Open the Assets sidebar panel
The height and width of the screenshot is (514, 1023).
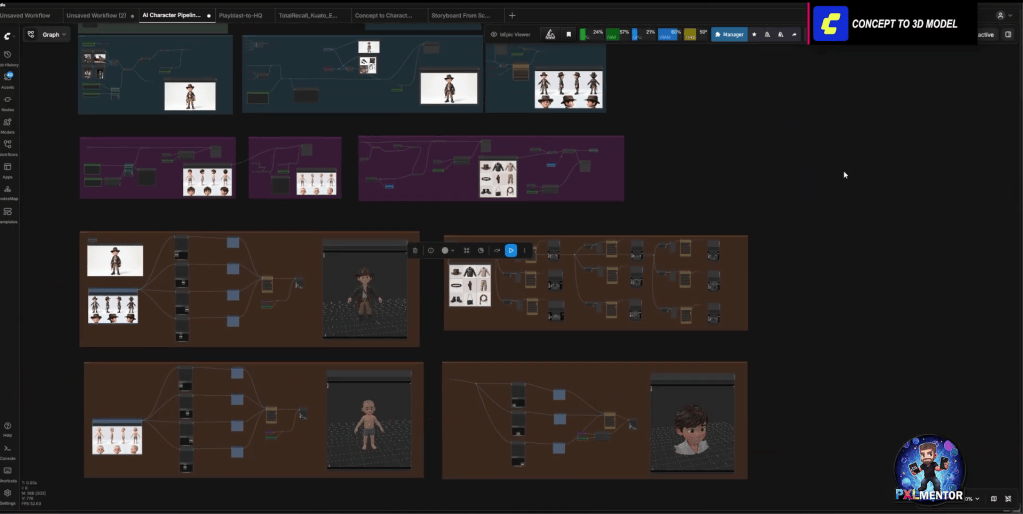tap(8, 80)
